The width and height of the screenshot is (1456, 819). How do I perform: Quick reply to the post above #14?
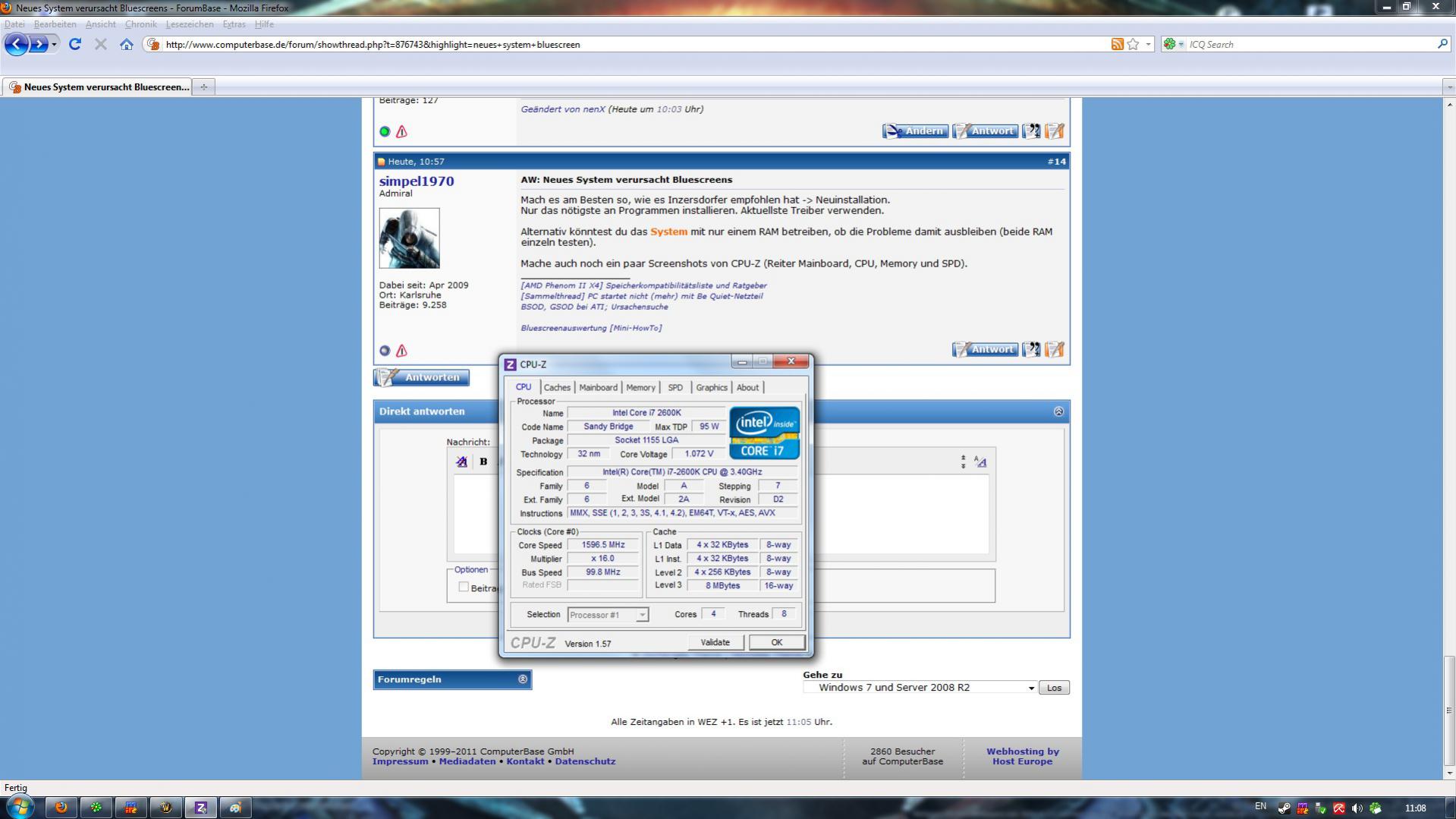tap(1055, 131)
